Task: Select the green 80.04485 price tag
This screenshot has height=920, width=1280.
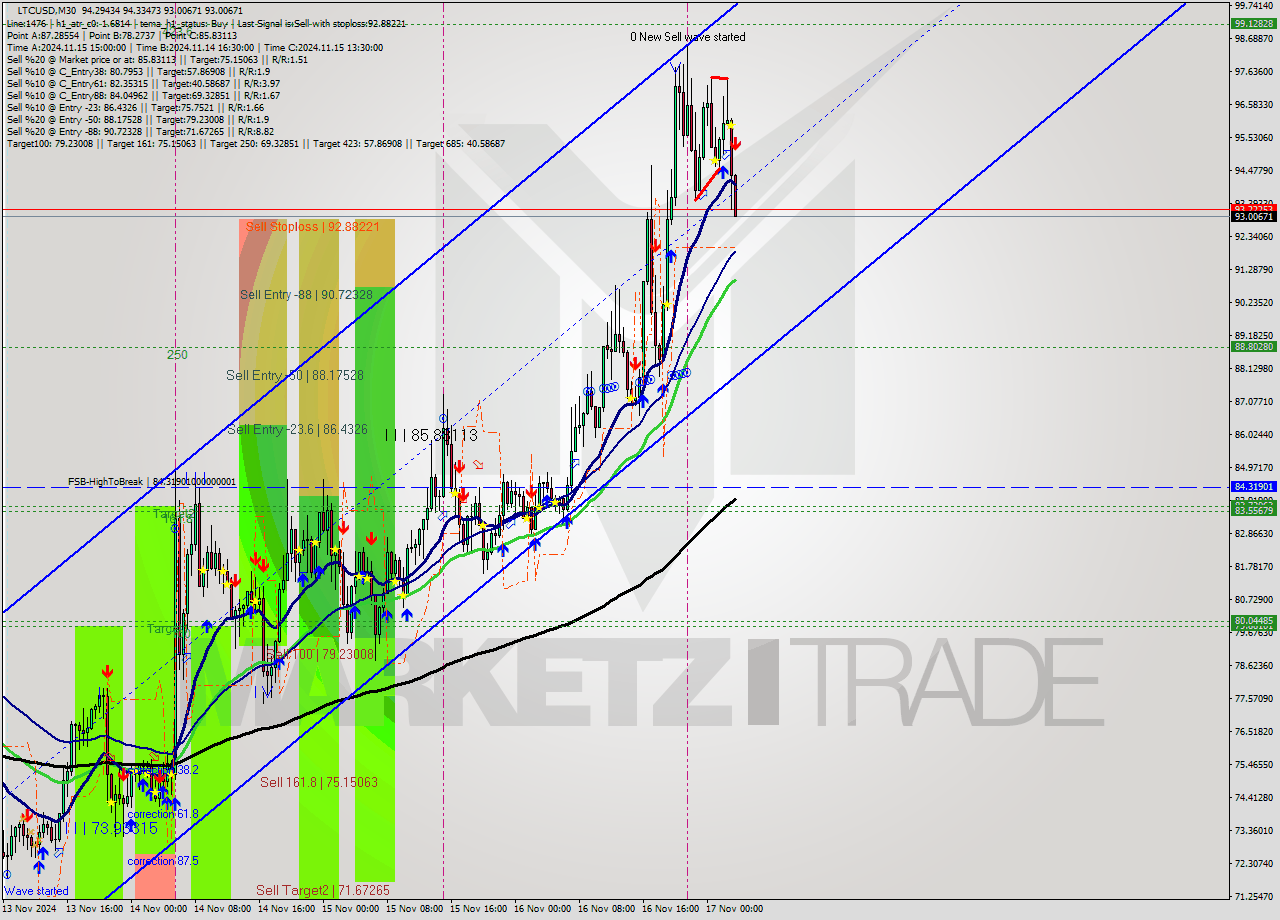Action: [1253, 621]
